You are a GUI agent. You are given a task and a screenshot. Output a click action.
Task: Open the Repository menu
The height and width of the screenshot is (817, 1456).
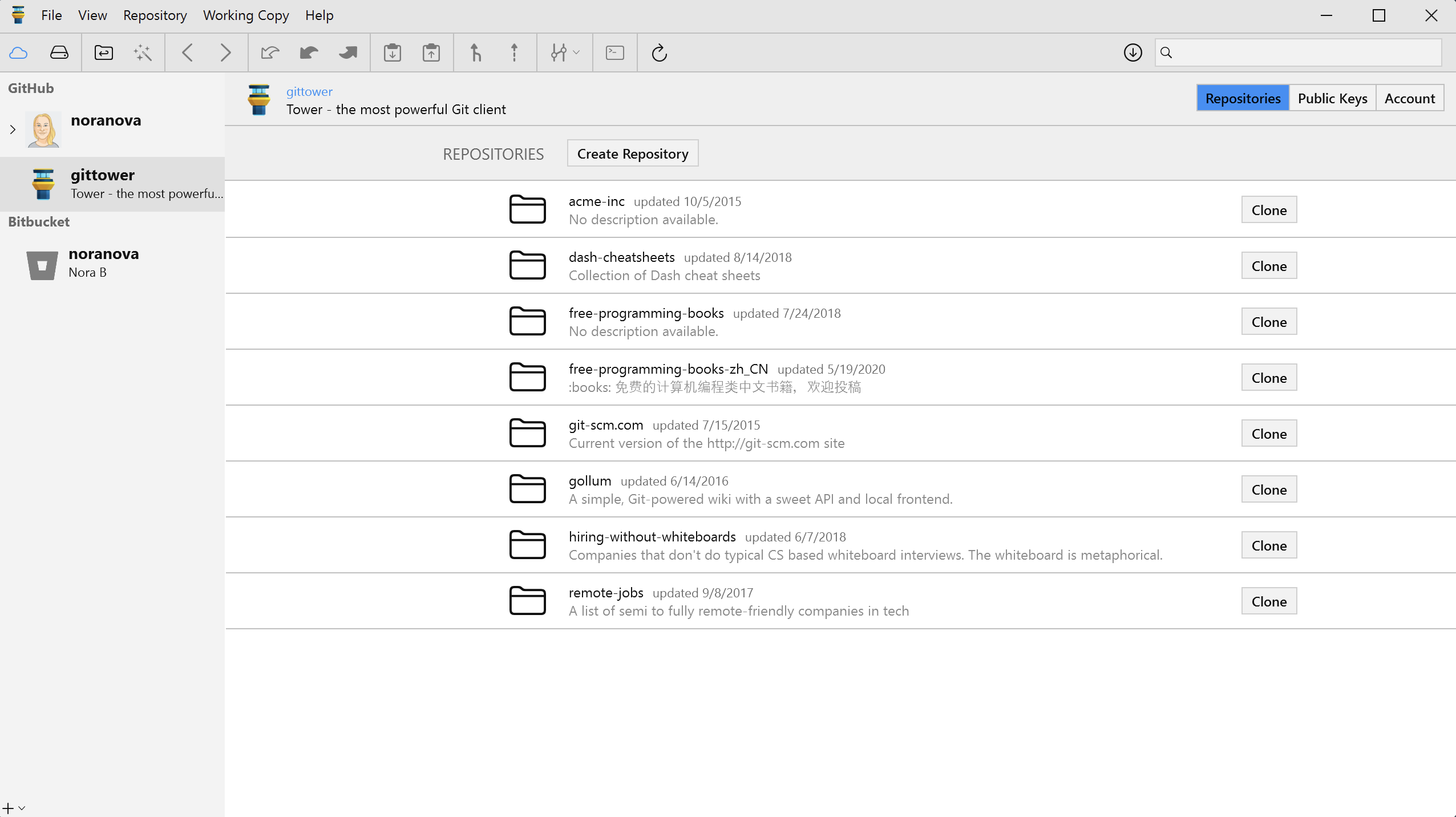click(x=155, y=15)
